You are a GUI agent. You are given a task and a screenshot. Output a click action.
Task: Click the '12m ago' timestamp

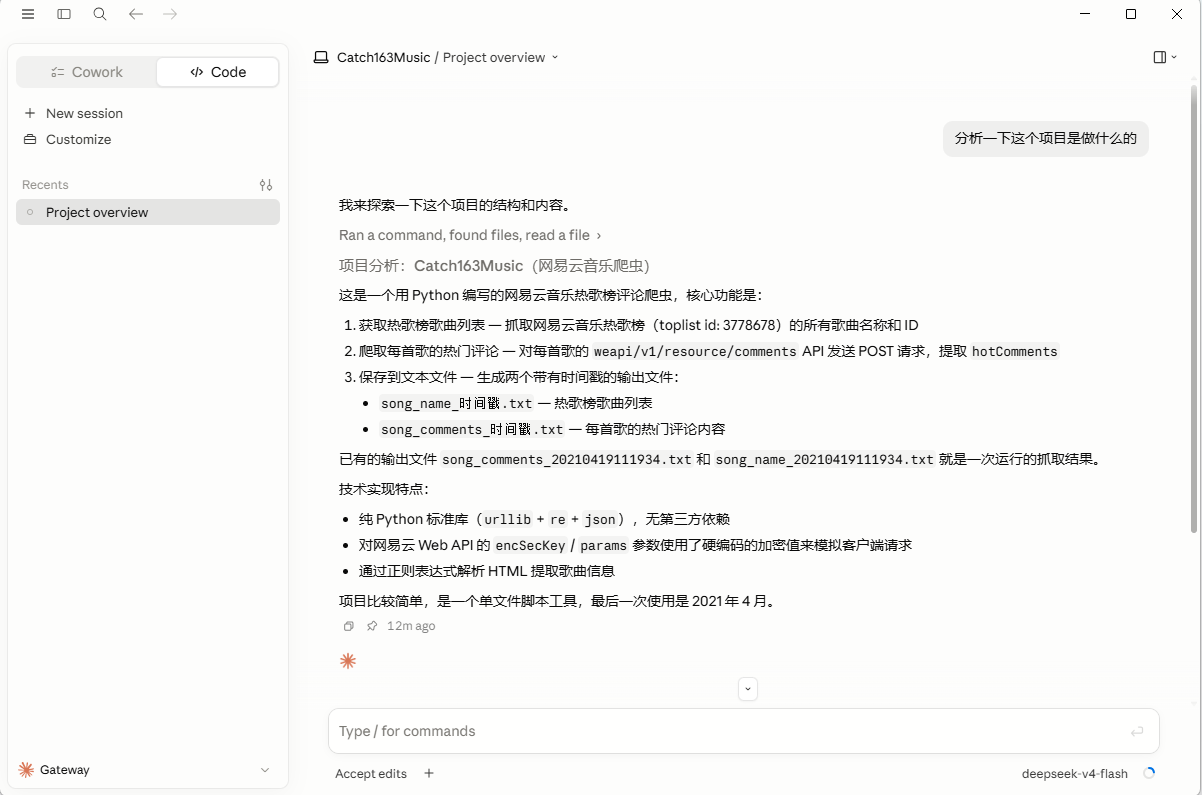(x=411, y=626)
